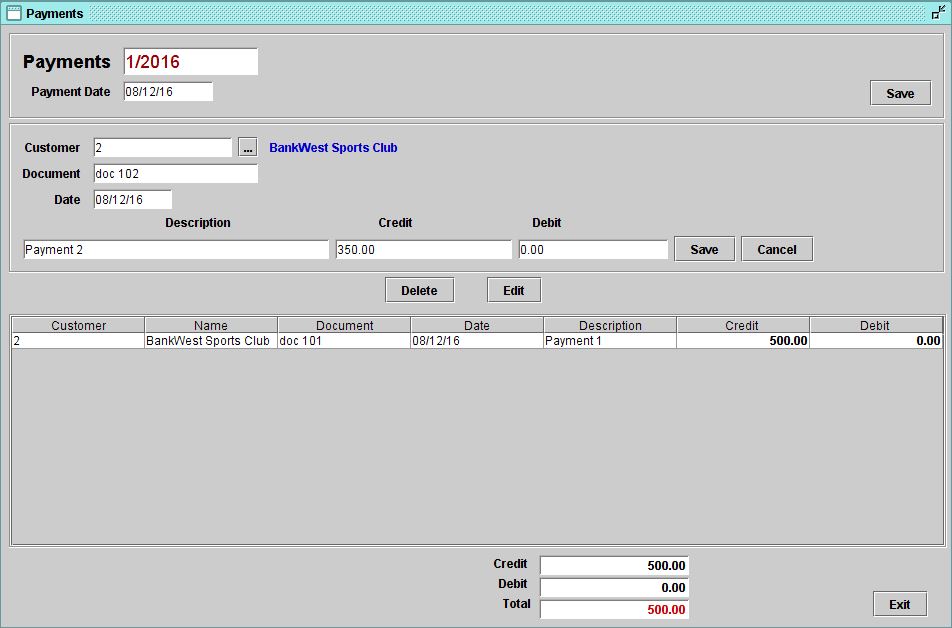
Task: Click the Description field with Payment 2
Action: tap(176, 249)
